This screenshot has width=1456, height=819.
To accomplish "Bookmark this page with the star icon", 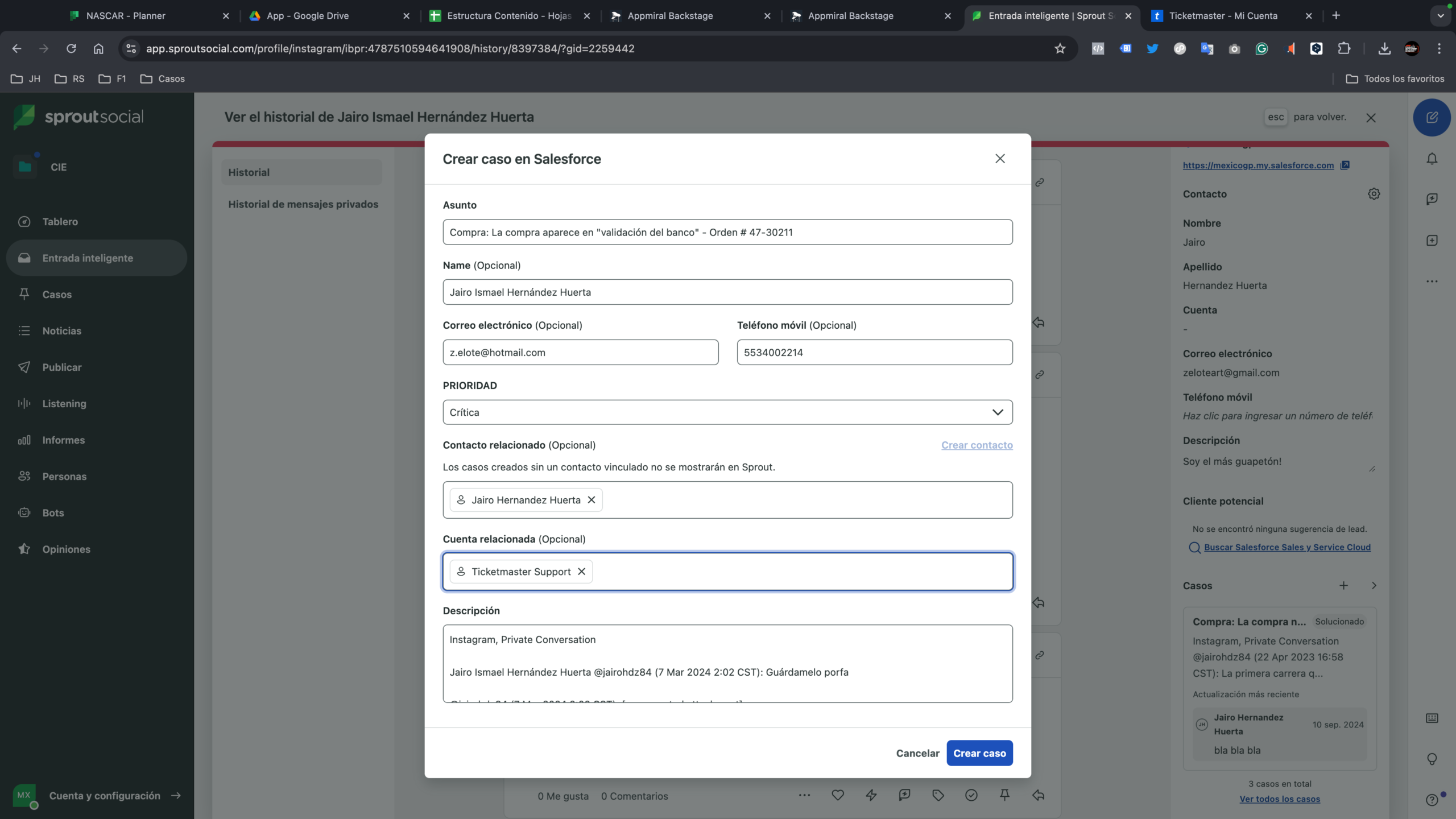I will tap(1060, 48).
